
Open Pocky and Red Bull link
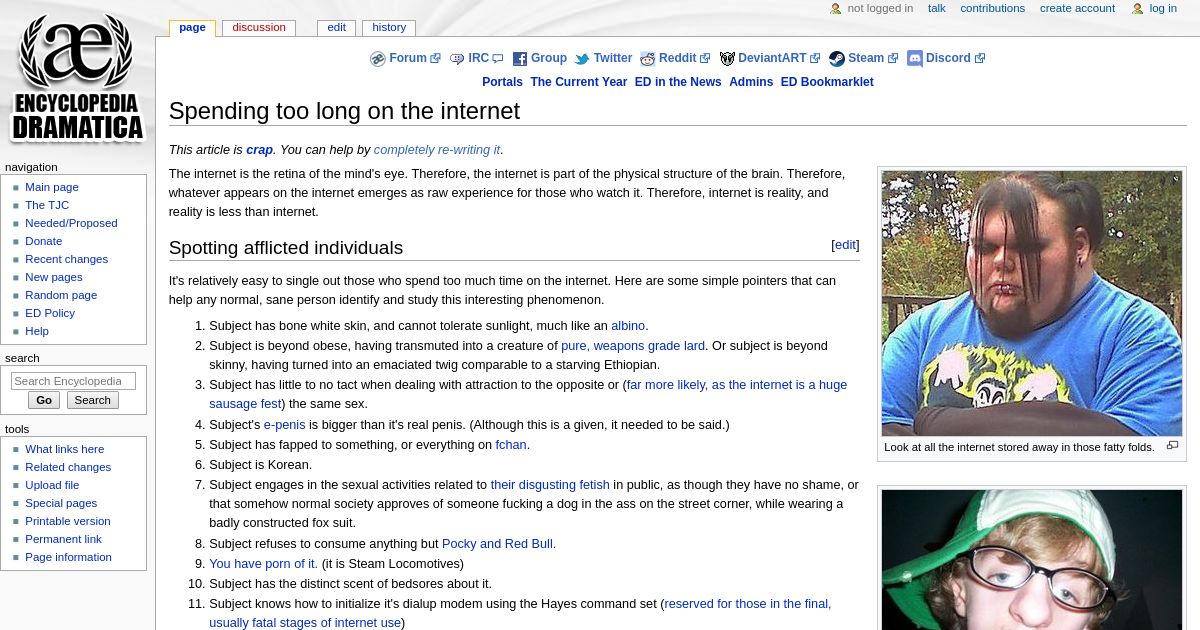click(x=499, y=544)
